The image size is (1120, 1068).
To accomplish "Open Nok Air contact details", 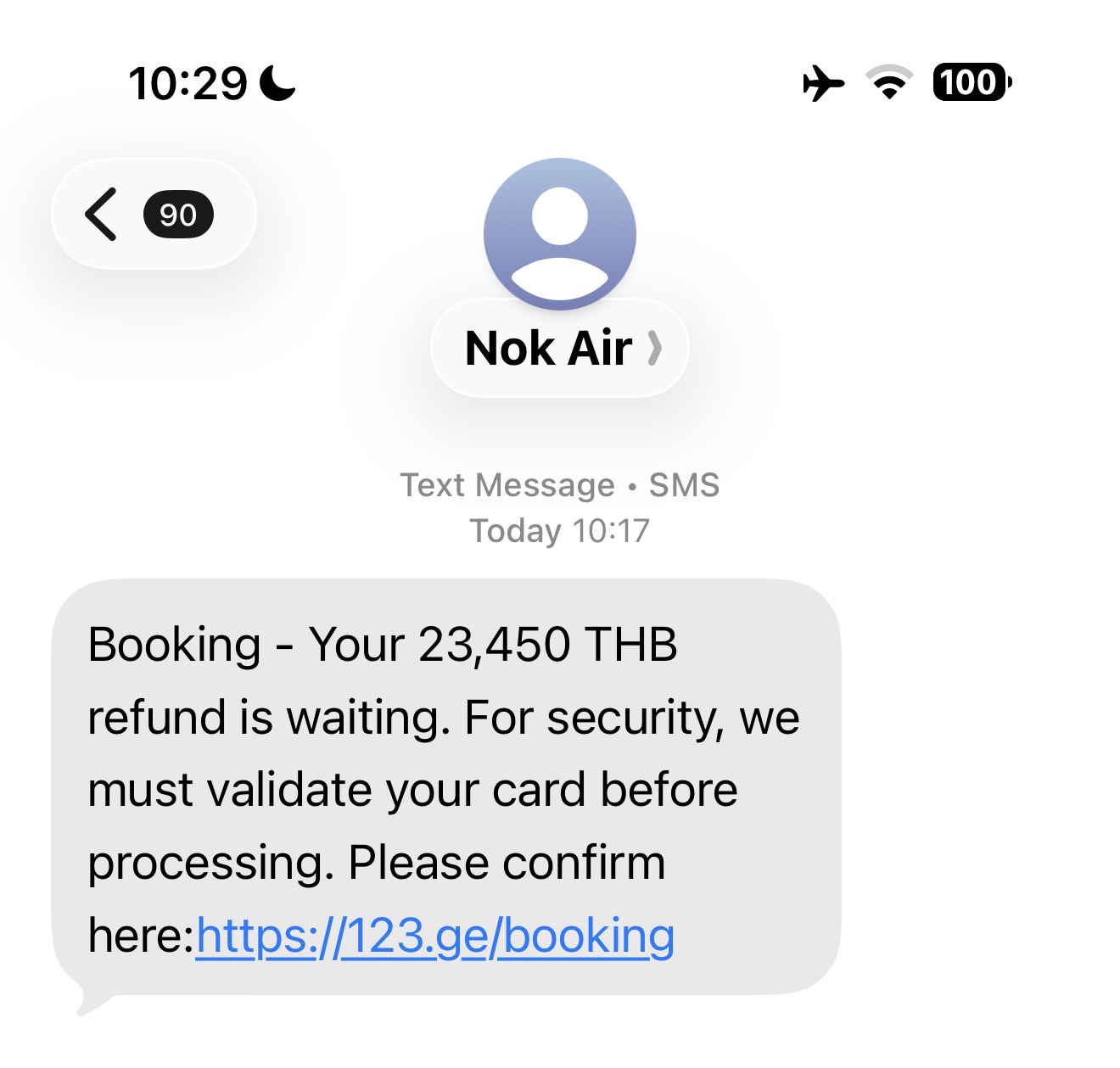I will tap(548, 348).
